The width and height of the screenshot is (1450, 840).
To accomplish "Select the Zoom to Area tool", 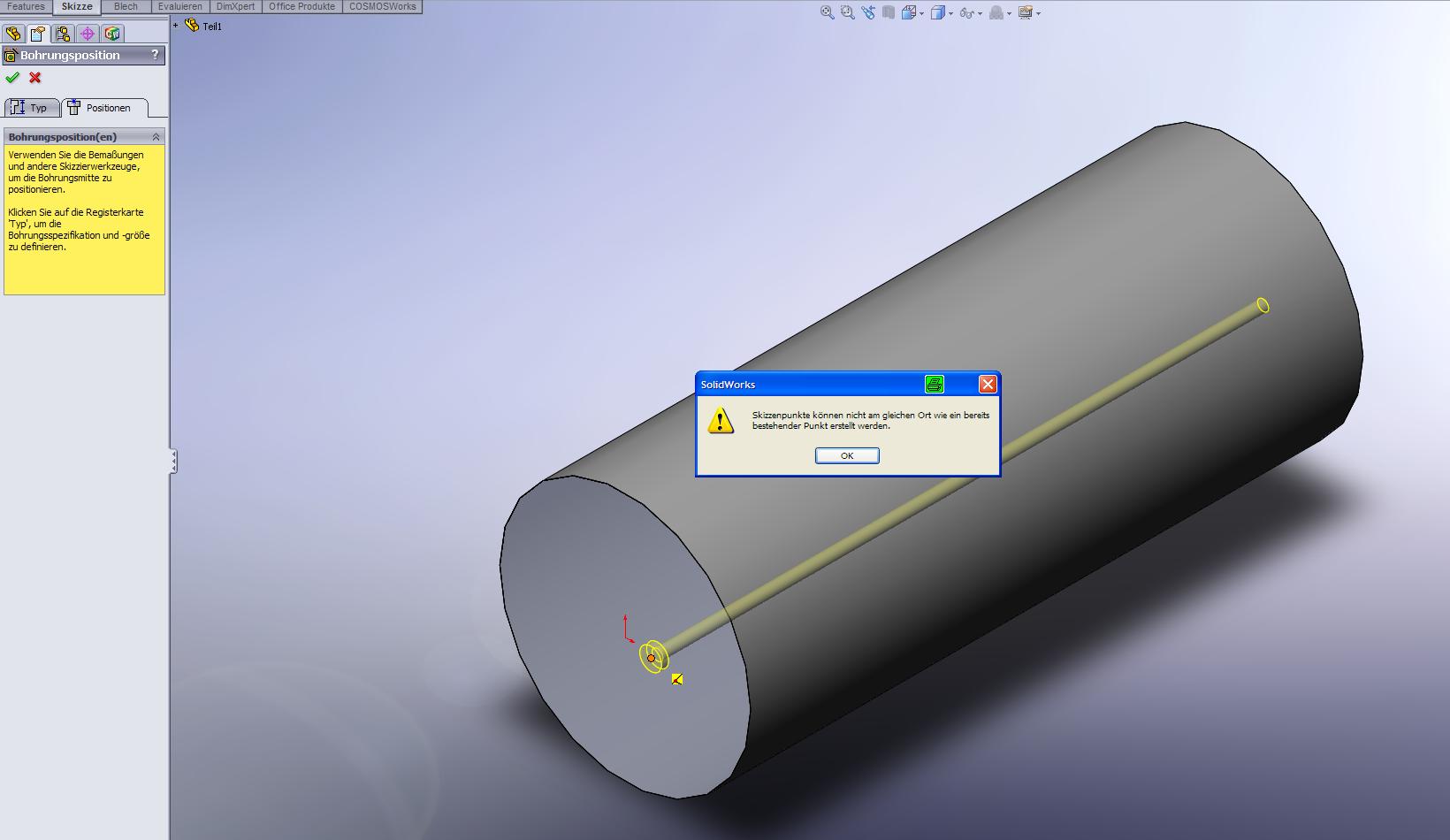I will click(847, 12).
